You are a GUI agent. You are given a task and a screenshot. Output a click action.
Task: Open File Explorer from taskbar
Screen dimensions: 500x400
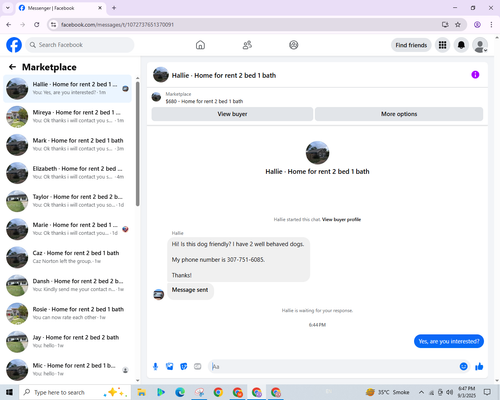pyautogui.click(x=142, y=392)
